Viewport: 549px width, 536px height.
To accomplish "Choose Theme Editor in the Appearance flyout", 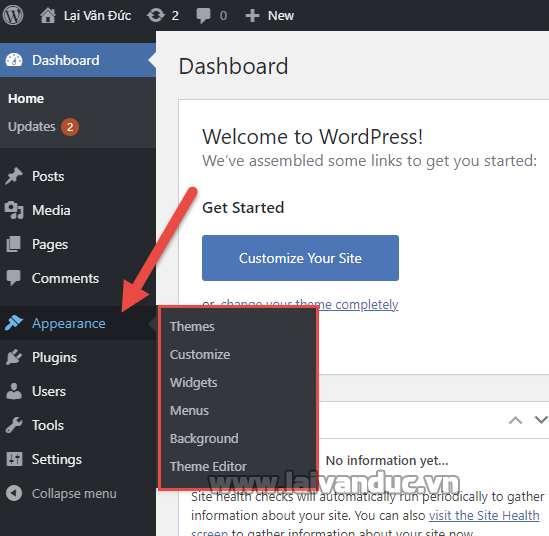I will 208,466.
